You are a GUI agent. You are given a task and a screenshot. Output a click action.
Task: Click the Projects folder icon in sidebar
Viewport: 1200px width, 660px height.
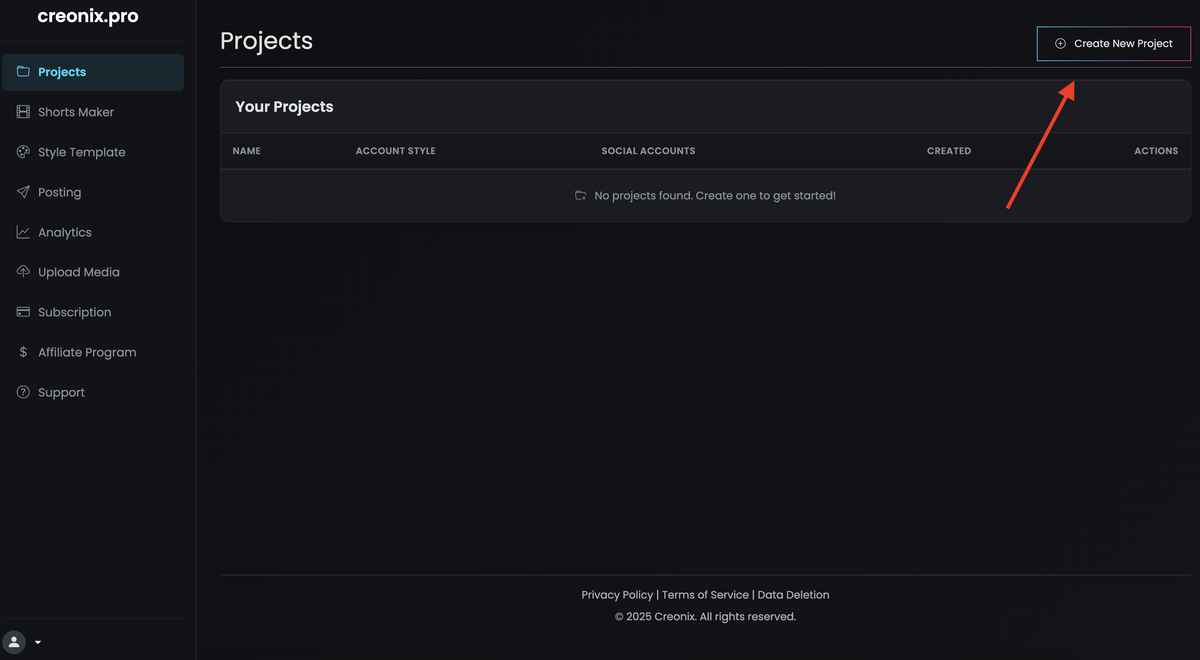[23, 72]
